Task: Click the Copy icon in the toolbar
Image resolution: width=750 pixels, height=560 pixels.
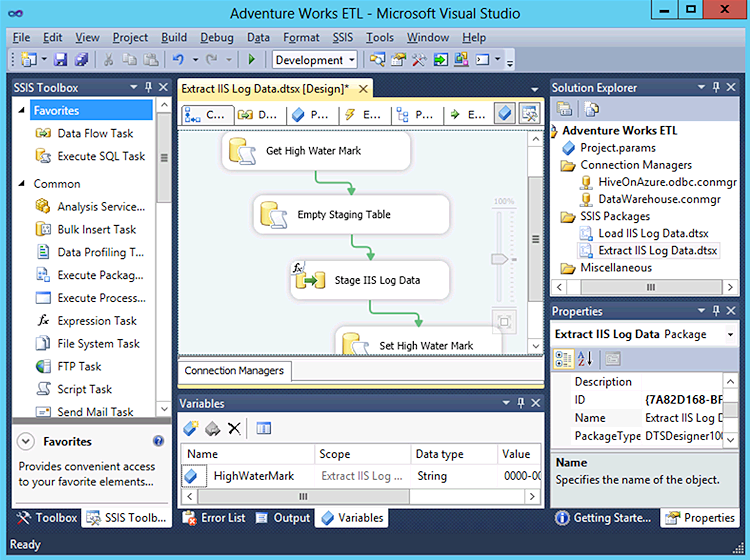Action: tap(130, 60)
